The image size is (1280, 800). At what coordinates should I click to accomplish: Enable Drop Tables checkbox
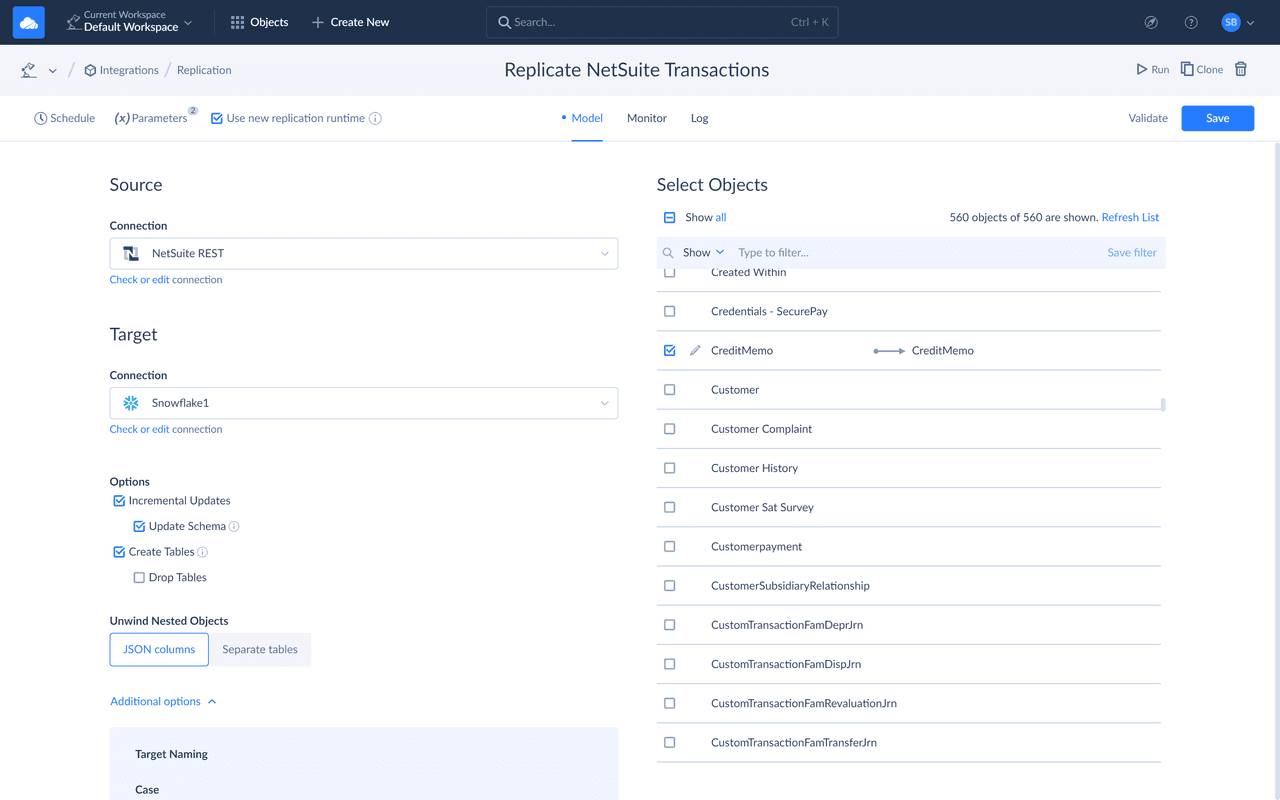click(x=139, y=578)
